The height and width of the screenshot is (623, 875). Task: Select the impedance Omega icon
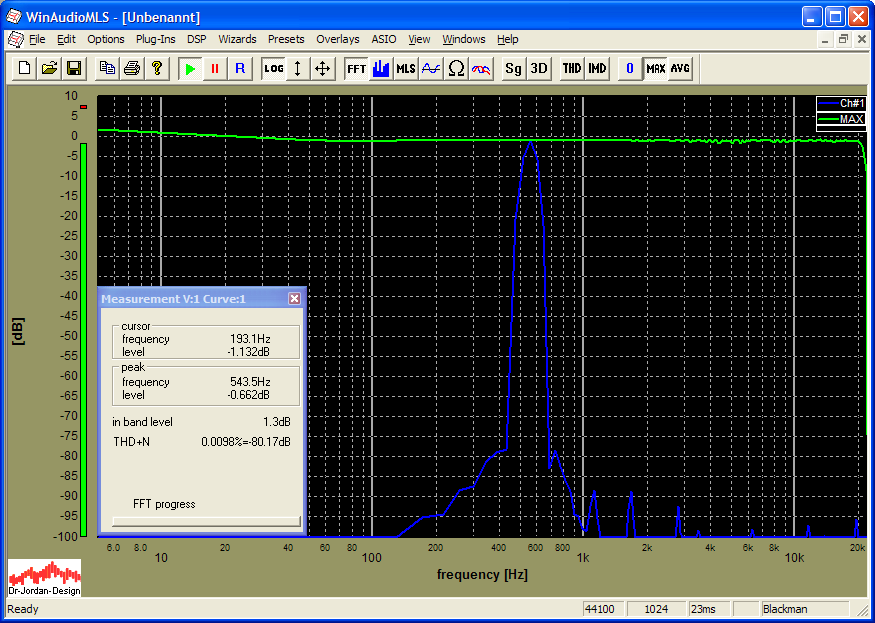coord(456,68)
